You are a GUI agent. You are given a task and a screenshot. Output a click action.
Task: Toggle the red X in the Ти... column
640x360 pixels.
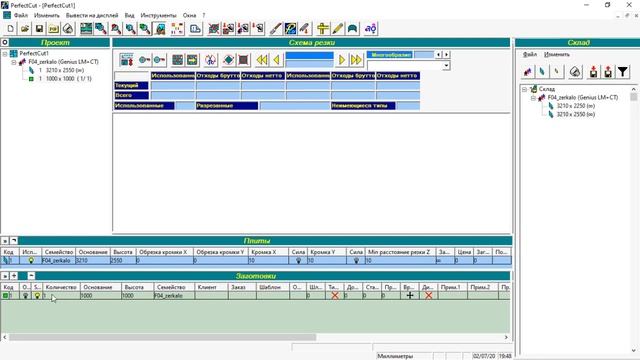335,296
